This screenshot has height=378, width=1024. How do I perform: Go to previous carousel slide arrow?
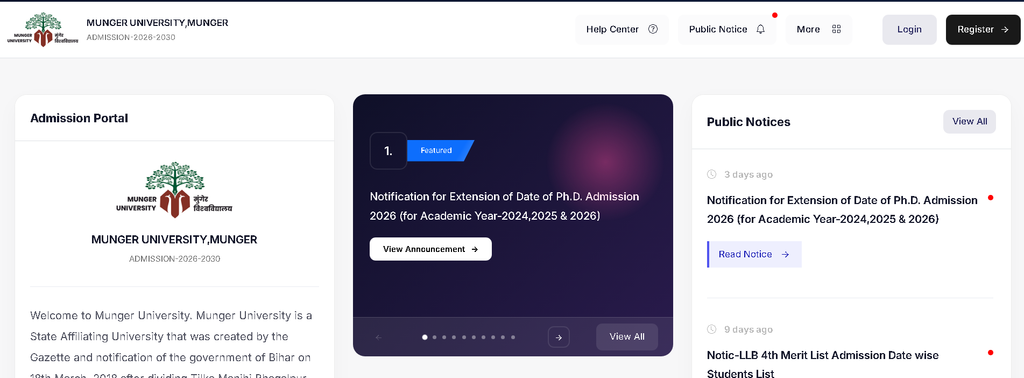(x=378, y=337)
